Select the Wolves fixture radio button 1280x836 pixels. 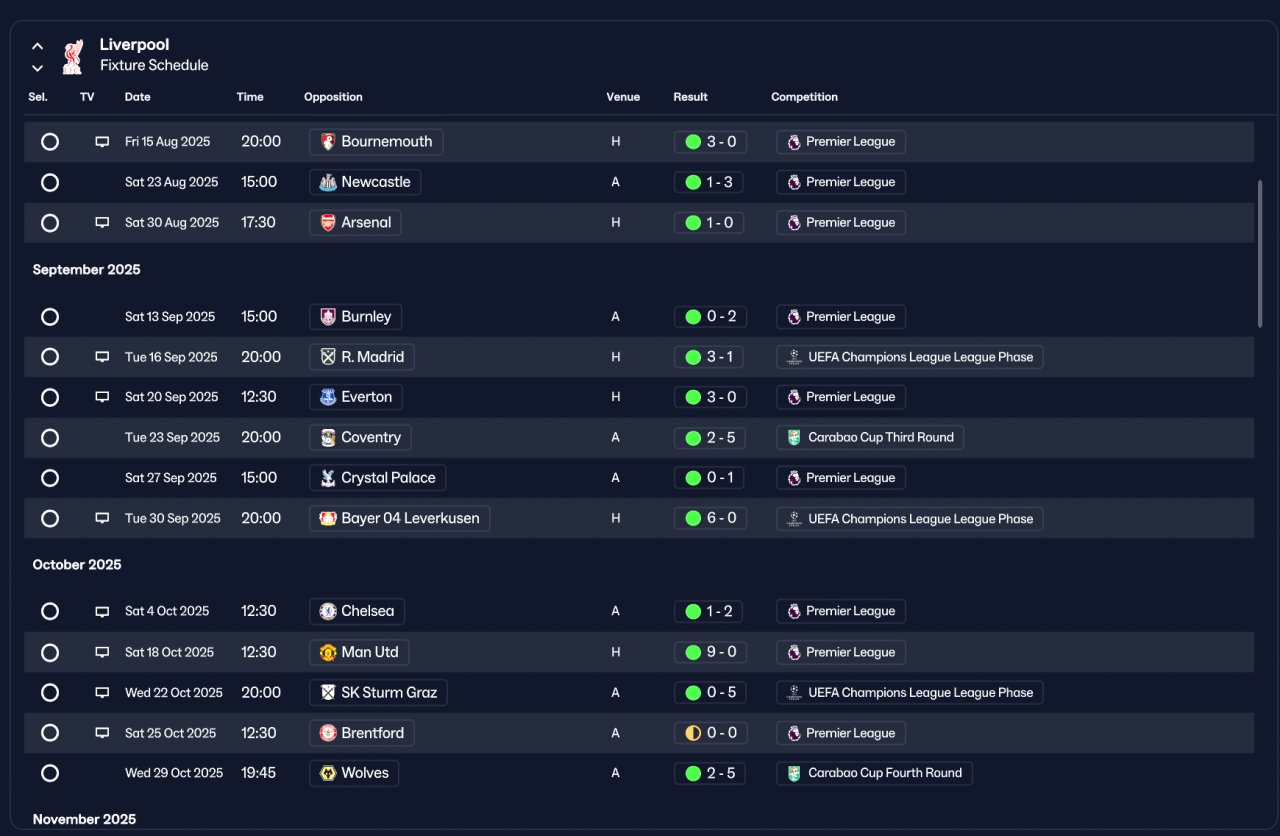pyautogui.click(x=50, y=773)
